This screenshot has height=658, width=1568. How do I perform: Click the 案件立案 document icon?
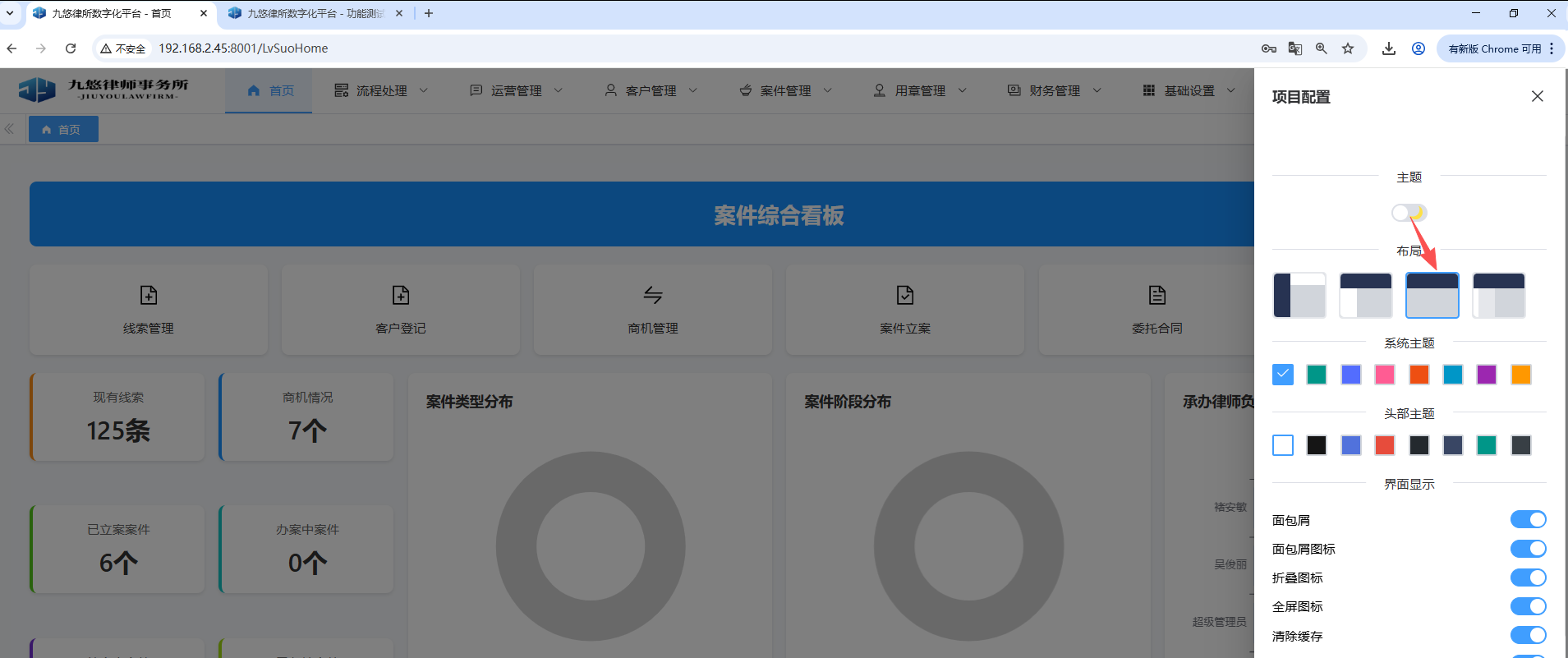pyautogui.click(x=905, y=295)
